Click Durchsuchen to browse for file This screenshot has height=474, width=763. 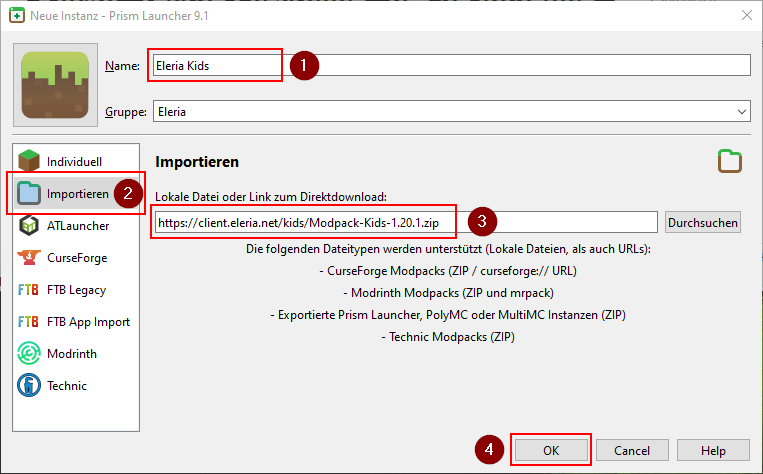click(x=702, y=222)
